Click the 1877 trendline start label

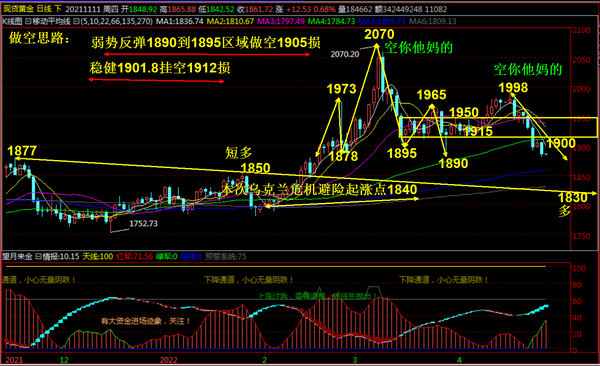click(x=22, y=151)
